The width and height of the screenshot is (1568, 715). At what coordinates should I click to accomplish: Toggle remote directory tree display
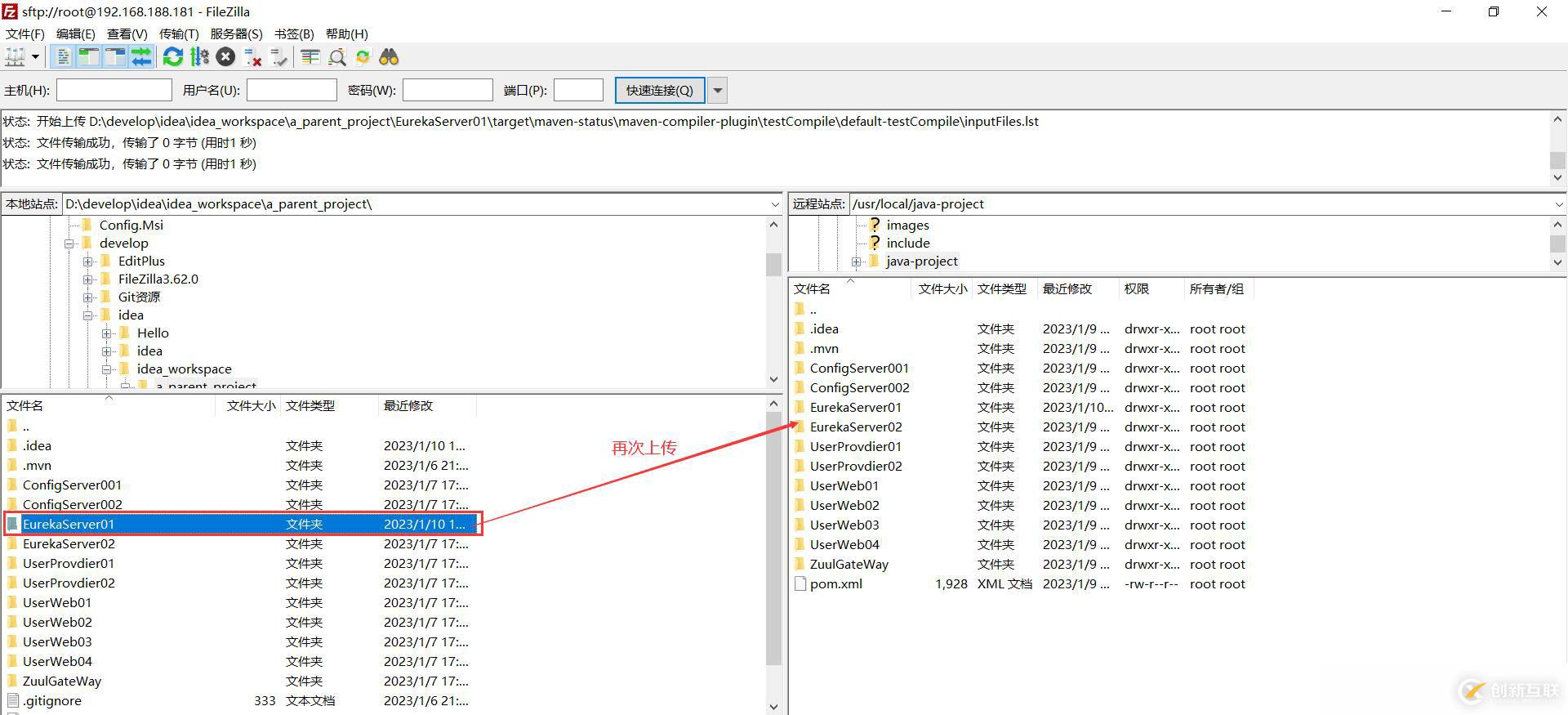[115, 57]
